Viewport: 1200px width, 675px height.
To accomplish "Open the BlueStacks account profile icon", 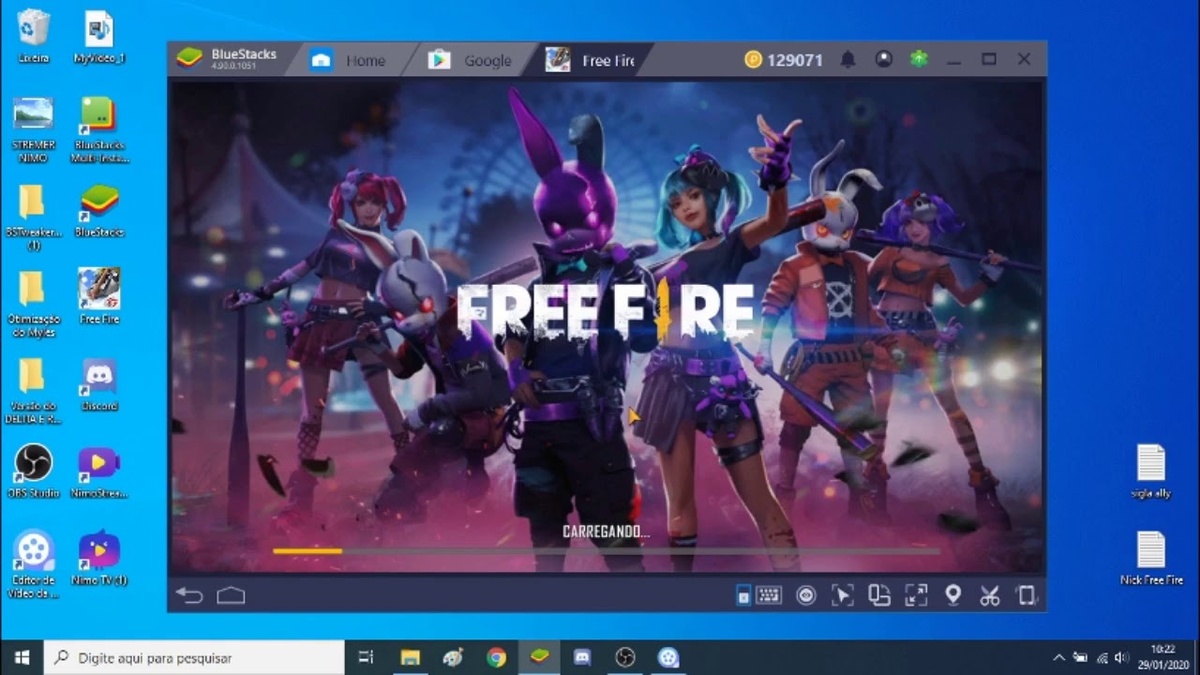I will pyautogui.click(x=883, y=60).
